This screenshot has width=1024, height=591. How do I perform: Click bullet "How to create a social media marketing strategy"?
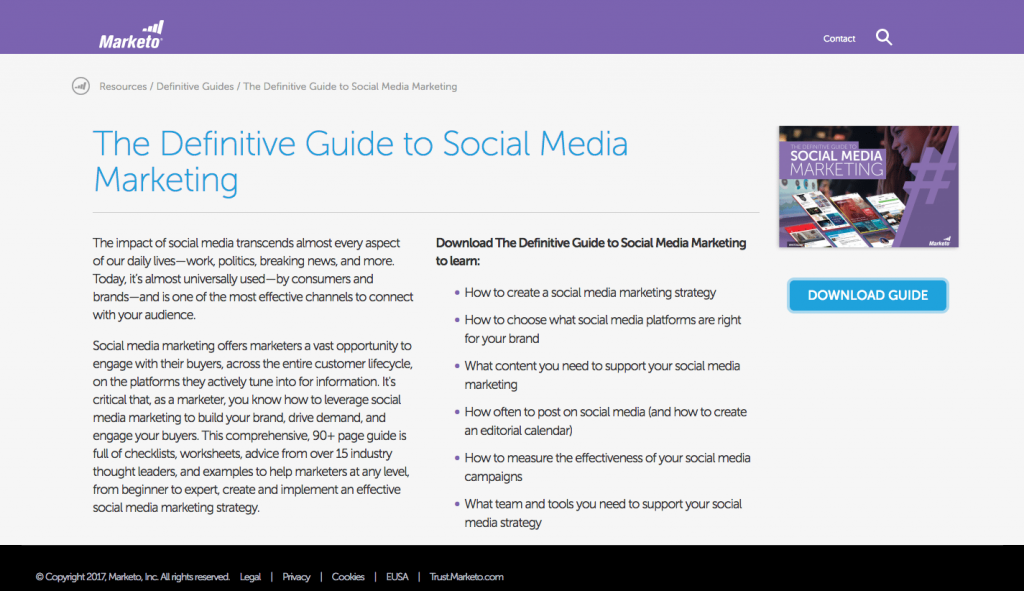pyautogui.click(x=590, y=293)
